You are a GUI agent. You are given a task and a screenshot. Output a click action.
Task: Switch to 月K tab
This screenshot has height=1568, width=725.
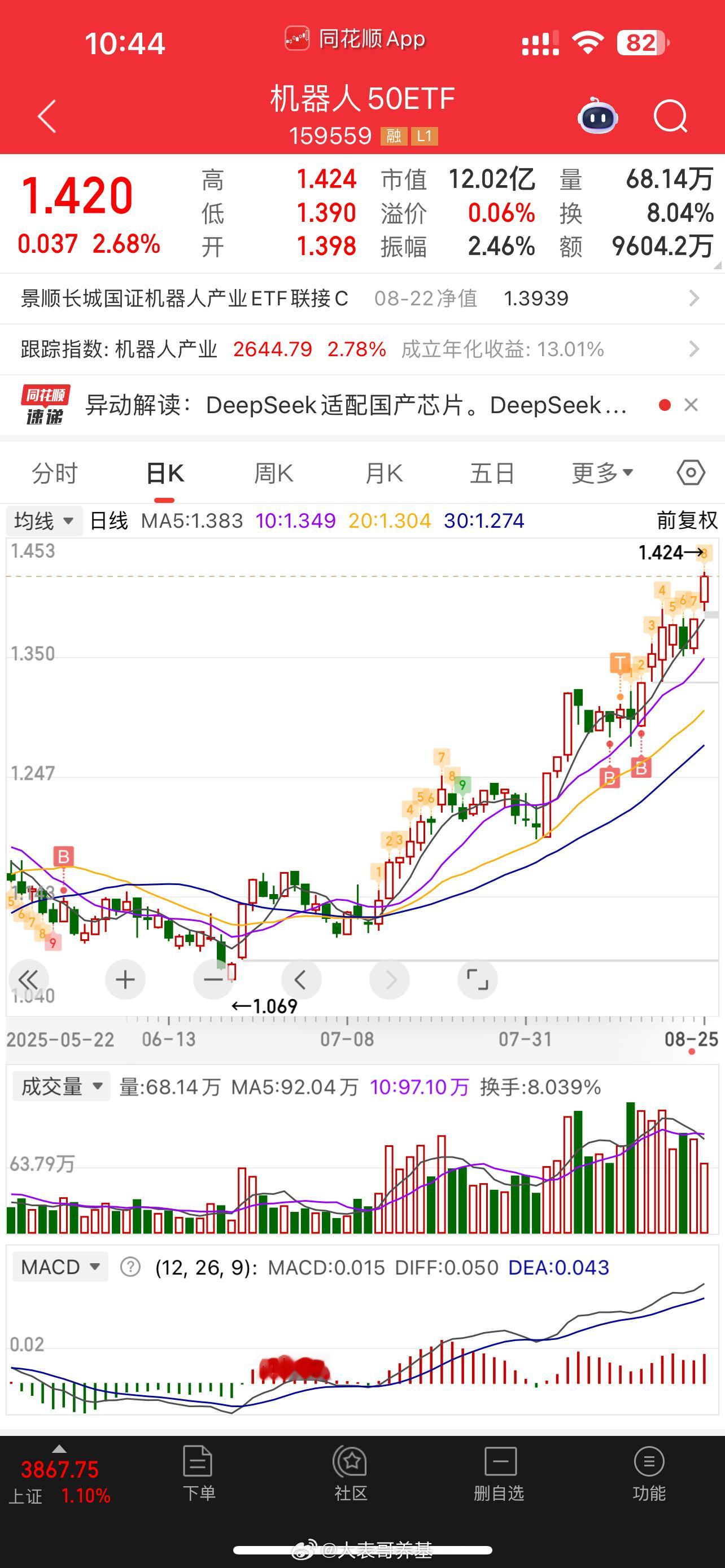383,473
